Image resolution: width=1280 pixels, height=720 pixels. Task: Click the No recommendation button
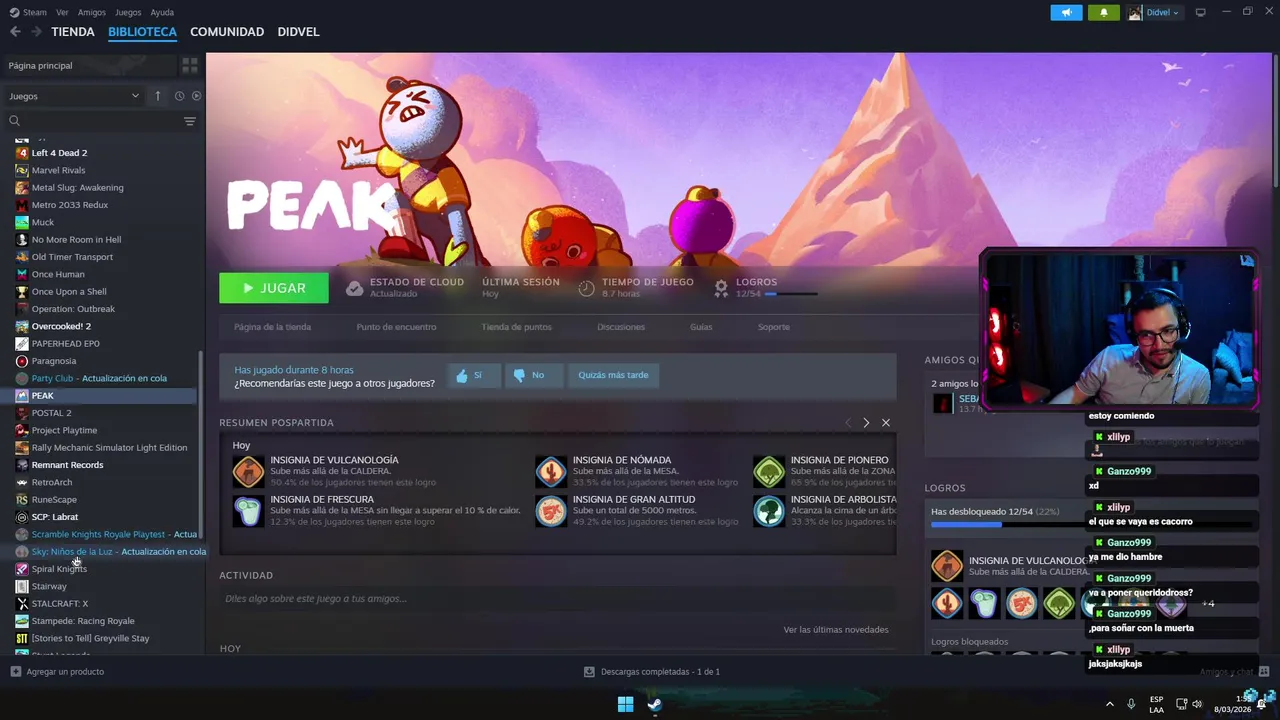coord(534,375)
